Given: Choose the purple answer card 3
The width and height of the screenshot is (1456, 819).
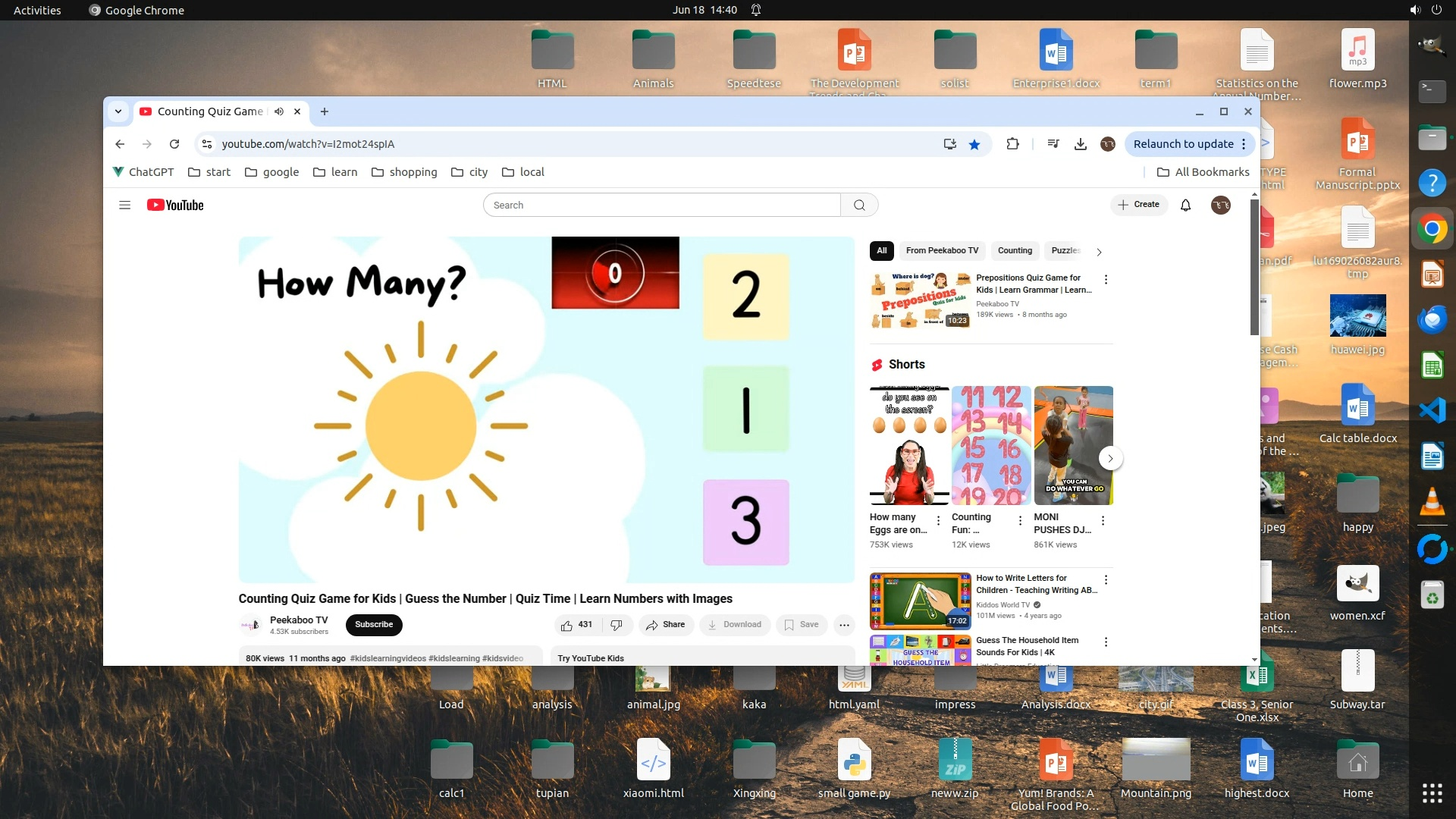Looking at the screenshot, I should click(745, 522).
